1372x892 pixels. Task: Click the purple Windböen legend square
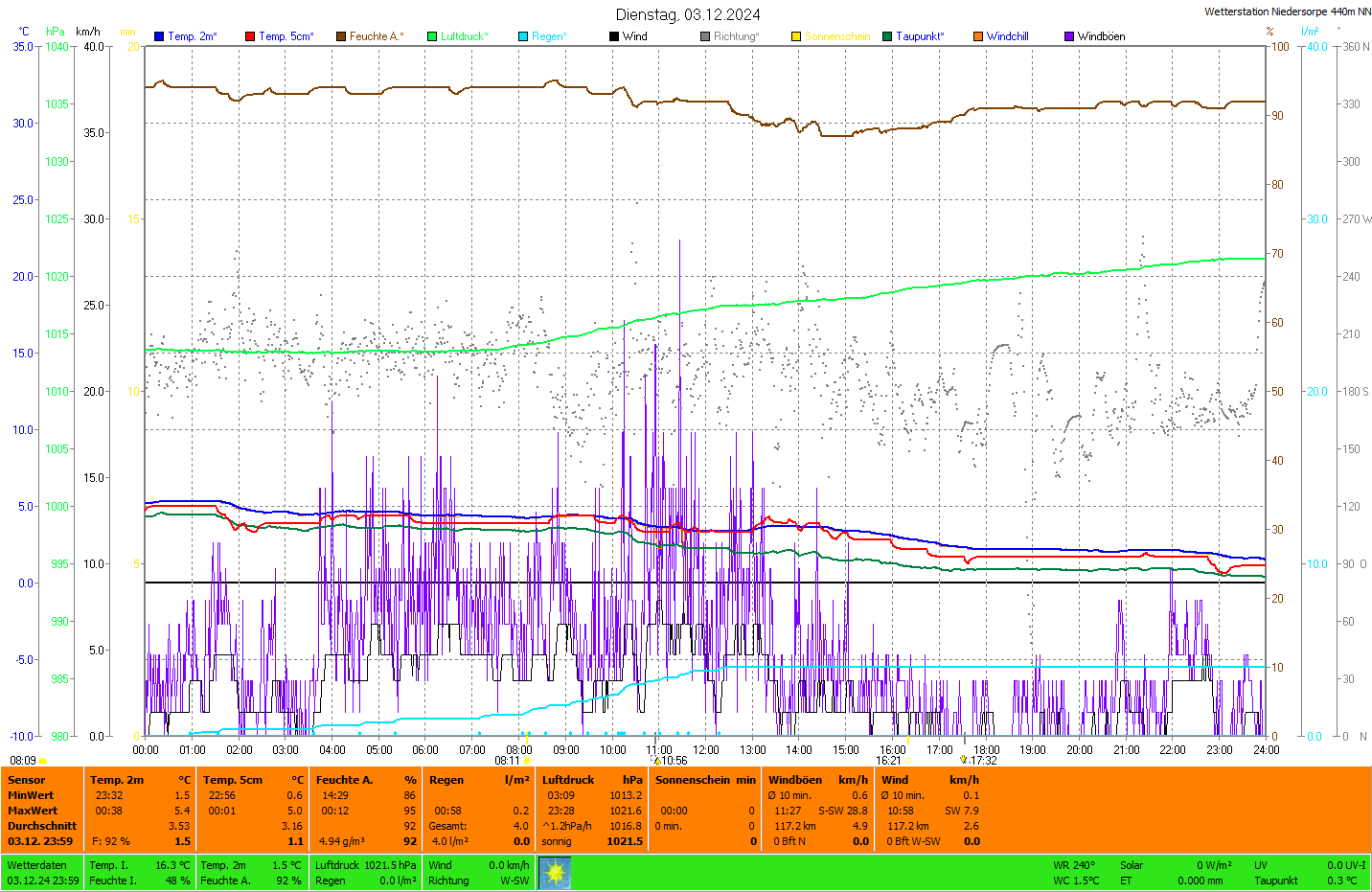[x=1069, y=36]
